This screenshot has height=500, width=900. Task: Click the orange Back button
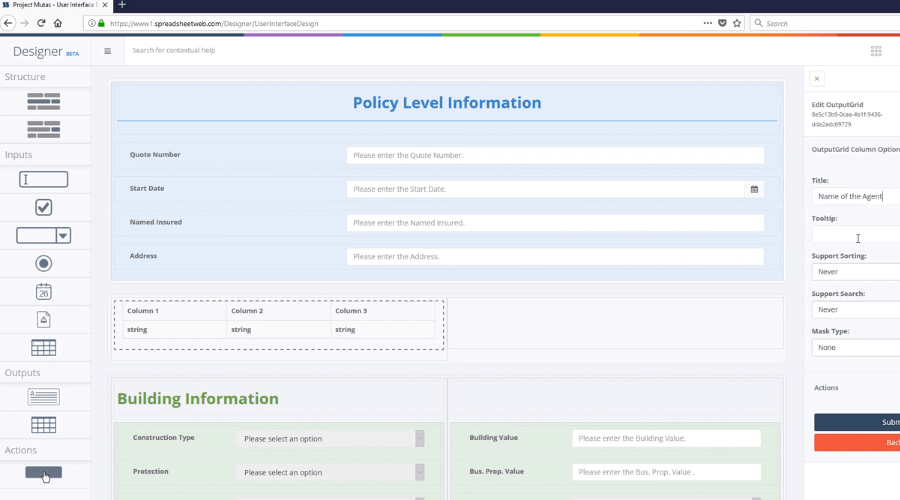857,442
